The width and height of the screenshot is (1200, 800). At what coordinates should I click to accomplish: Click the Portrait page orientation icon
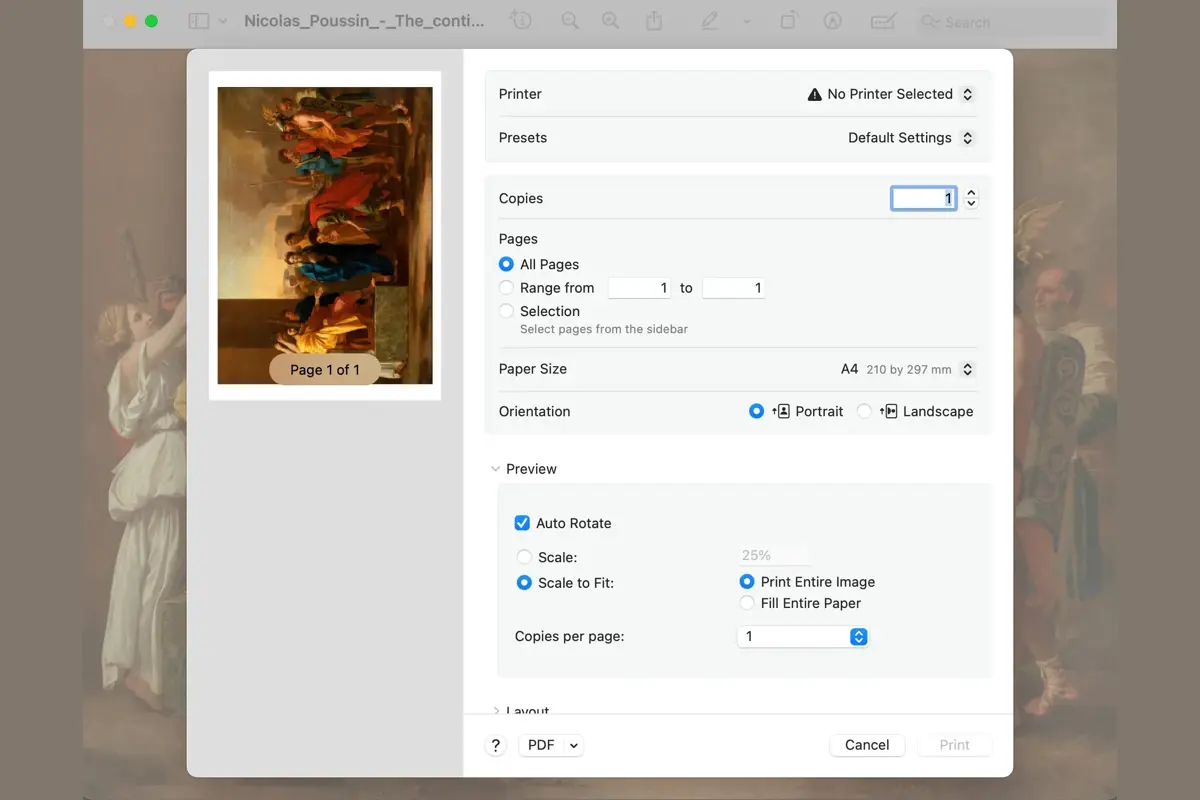[781, 411]
